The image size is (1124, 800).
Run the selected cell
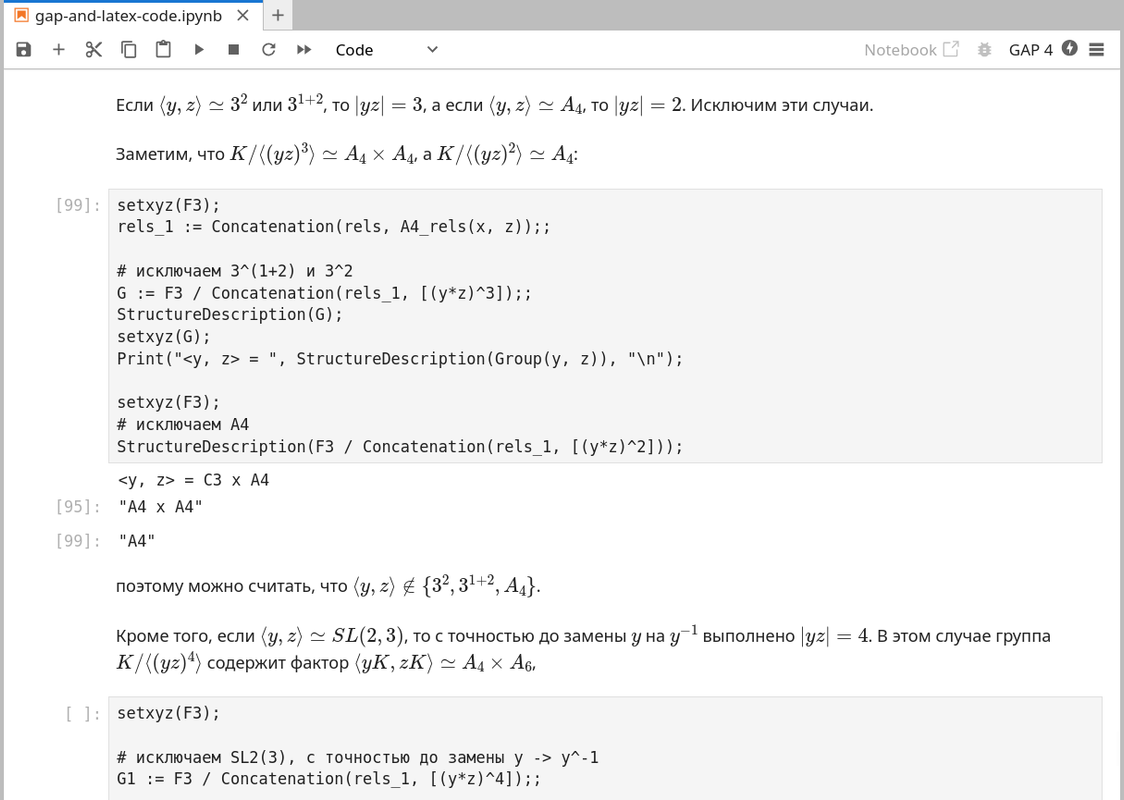(199, 49)
